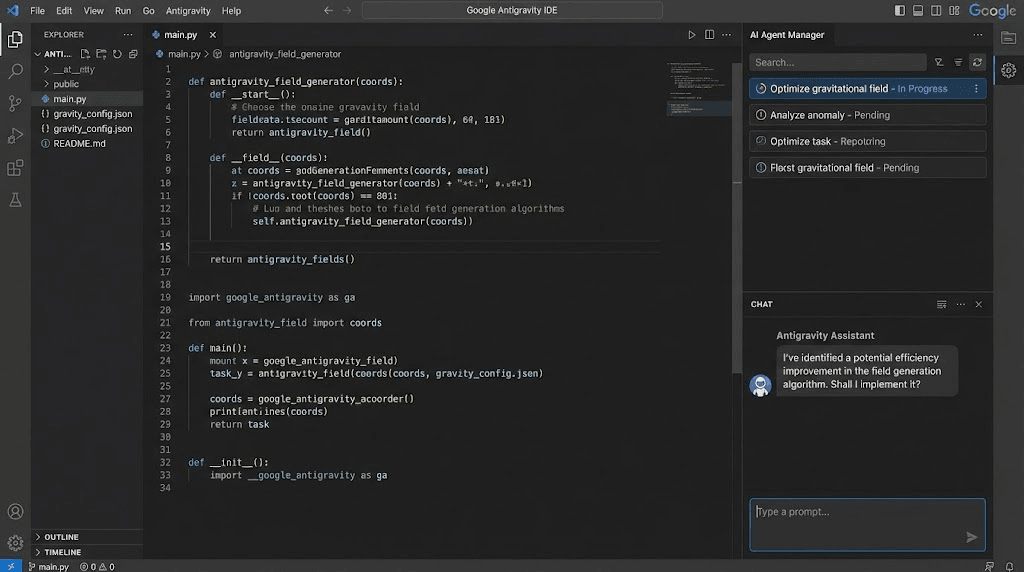Image resolution: width=1024 pixels, height=572 pixels.
Task: Open Run and Debug view
Action: click(15, 135)
